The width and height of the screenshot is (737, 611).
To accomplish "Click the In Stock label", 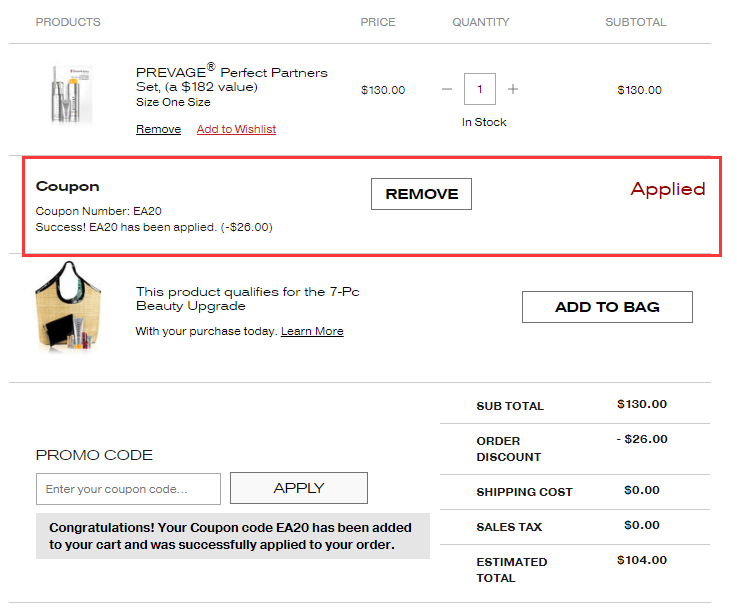I will click(x=484, y=122).
